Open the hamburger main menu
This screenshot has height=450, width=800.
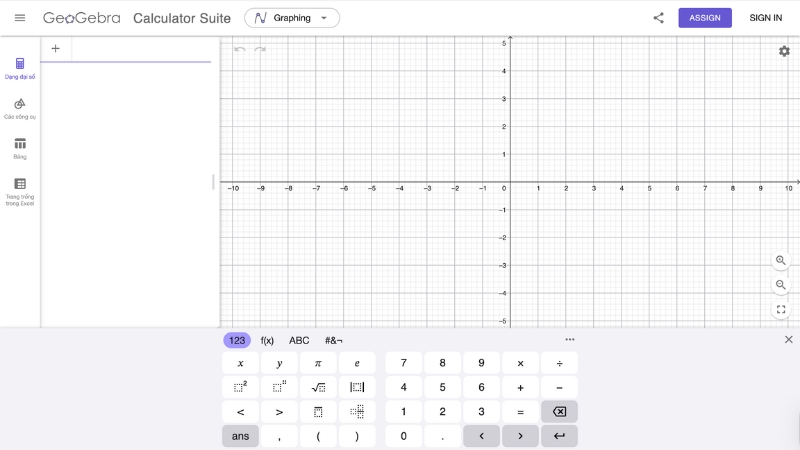pos(20,18)
